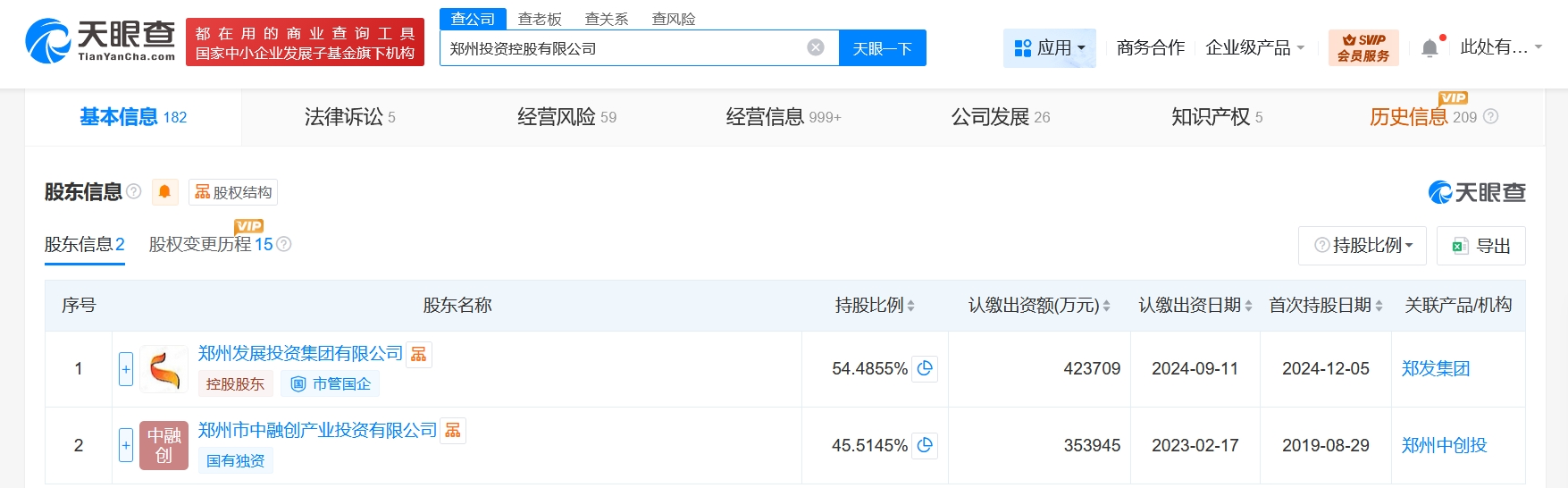The height and width of the screenshot is (488, 1568).
Task: Expand row 1 shareholder details
Action: click(x=126, y=369)
